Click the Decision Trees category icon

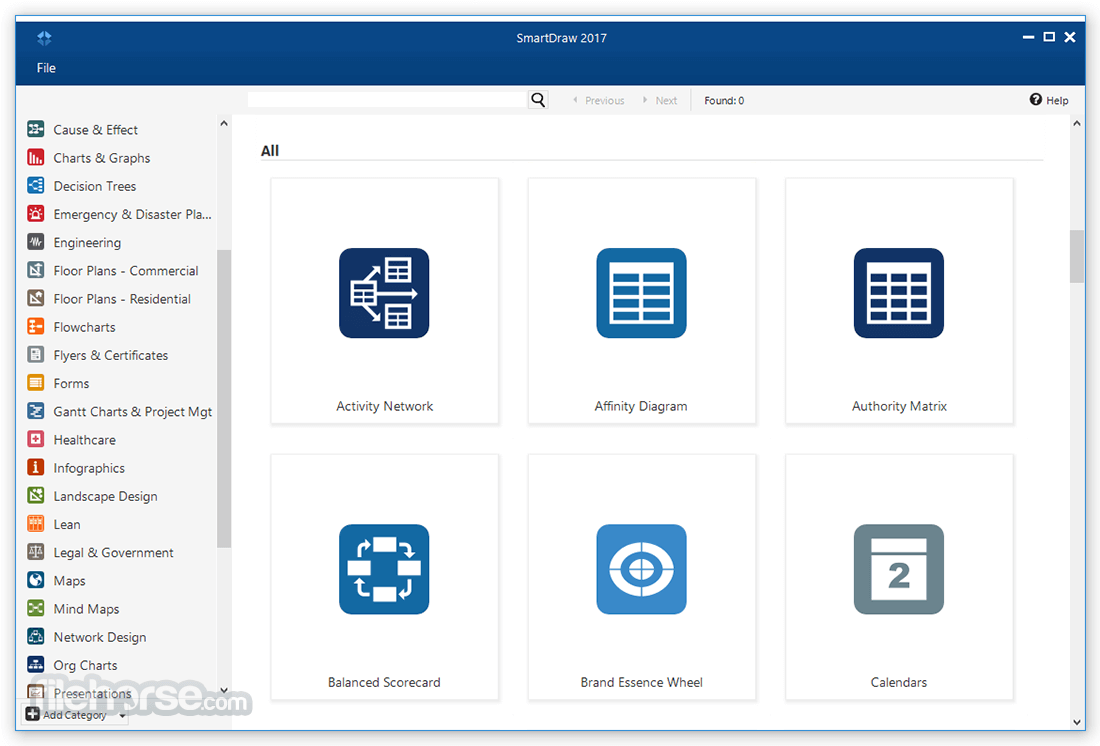tap(36, 185)
